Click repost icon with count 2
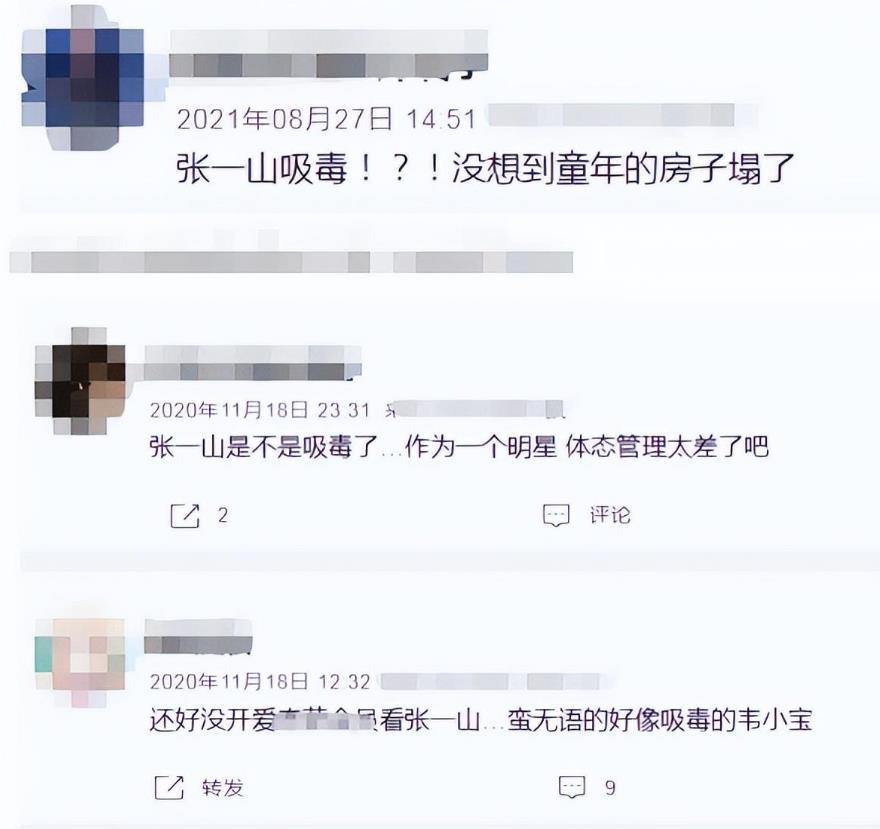 click(185, 516)
